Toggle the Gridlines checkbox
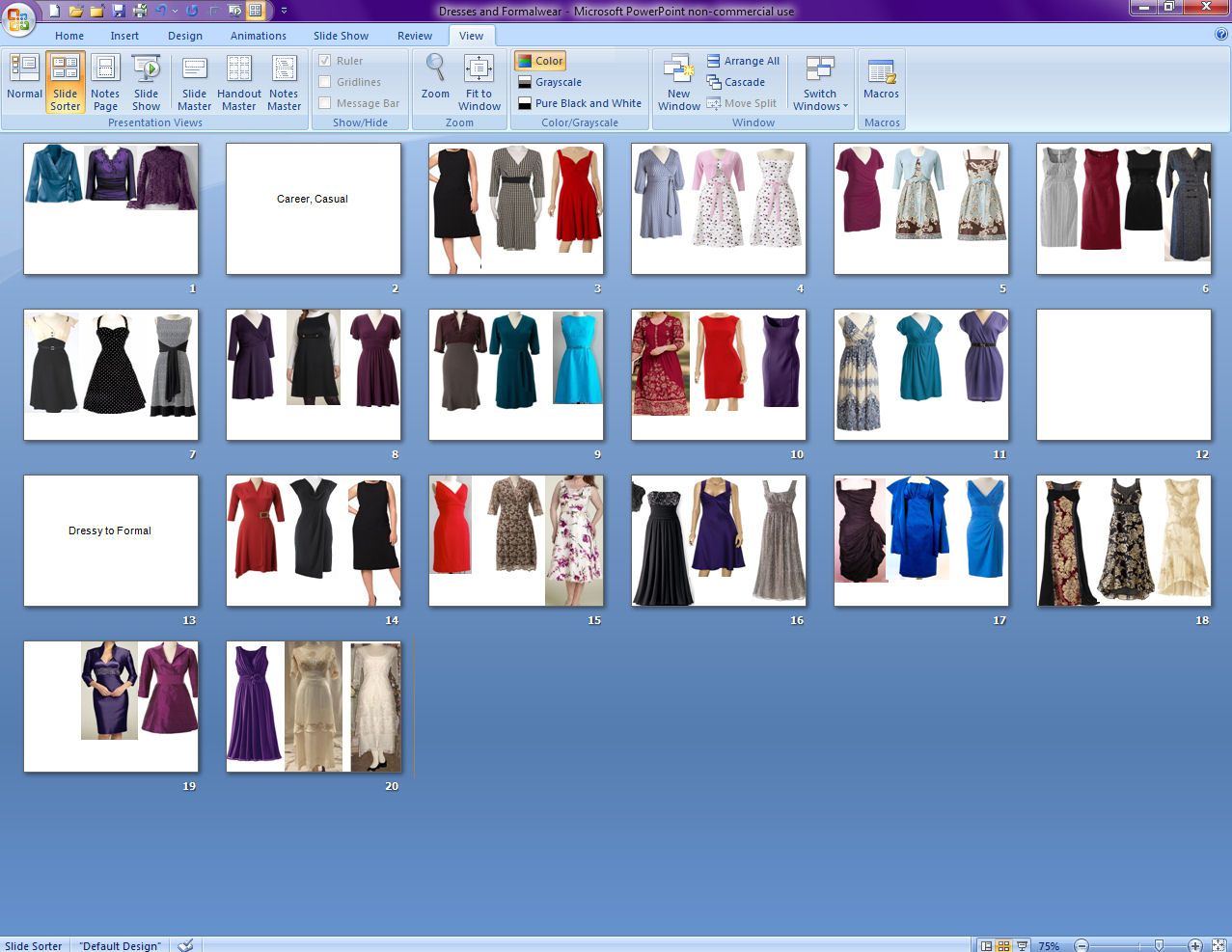The width and height of the screenshot is (1232, 952). click(325, 82)
